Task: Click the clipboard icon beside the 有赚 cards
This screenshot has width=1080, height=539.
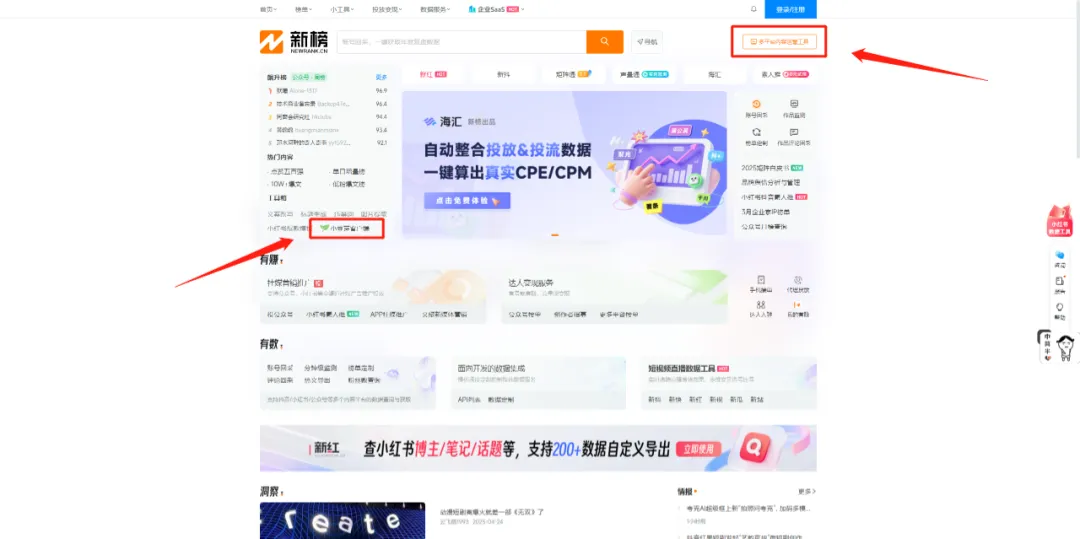Action: coord(761,279)
